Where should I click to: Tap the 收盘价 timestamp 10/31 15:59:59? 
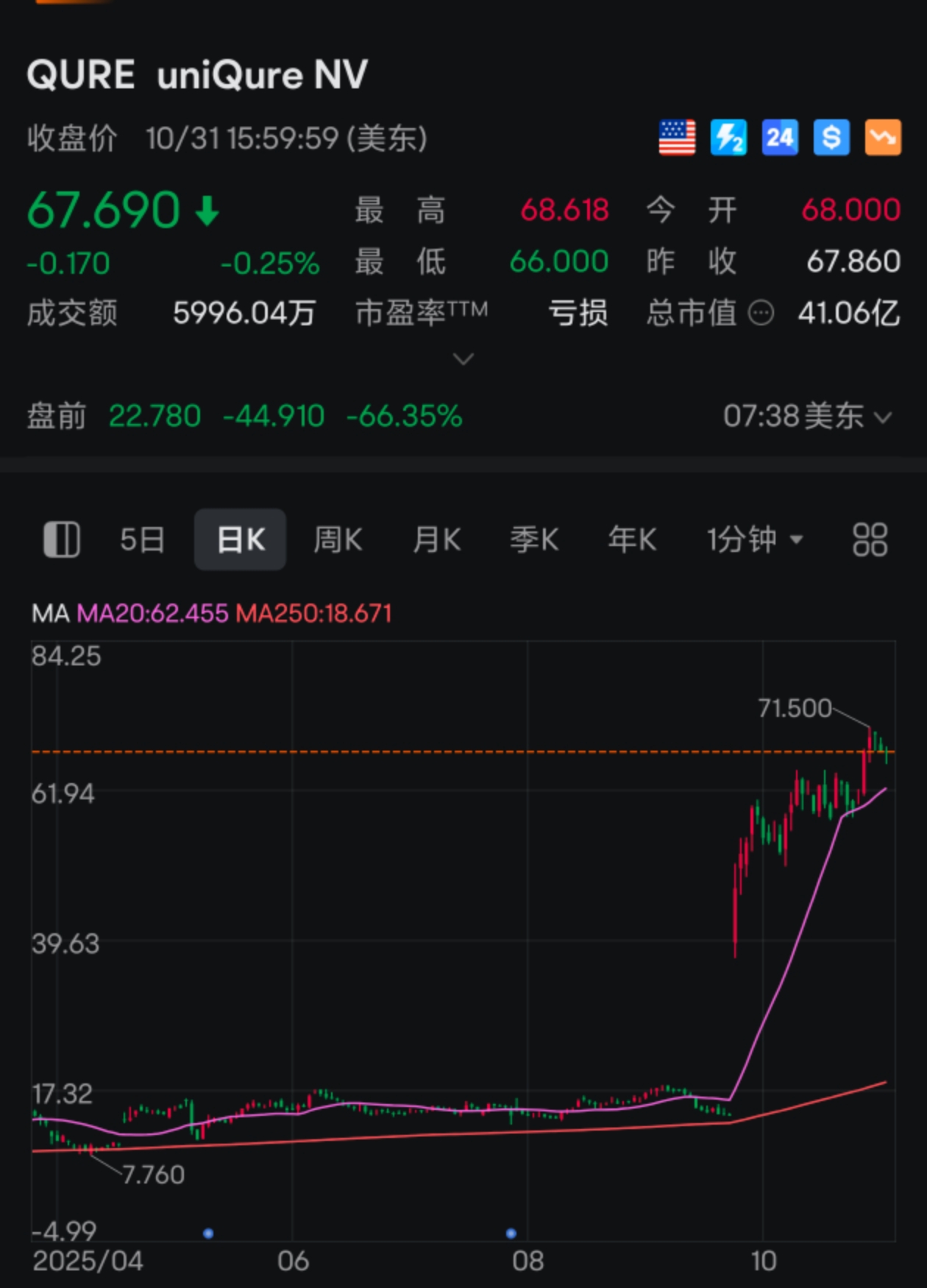[242, 138]
